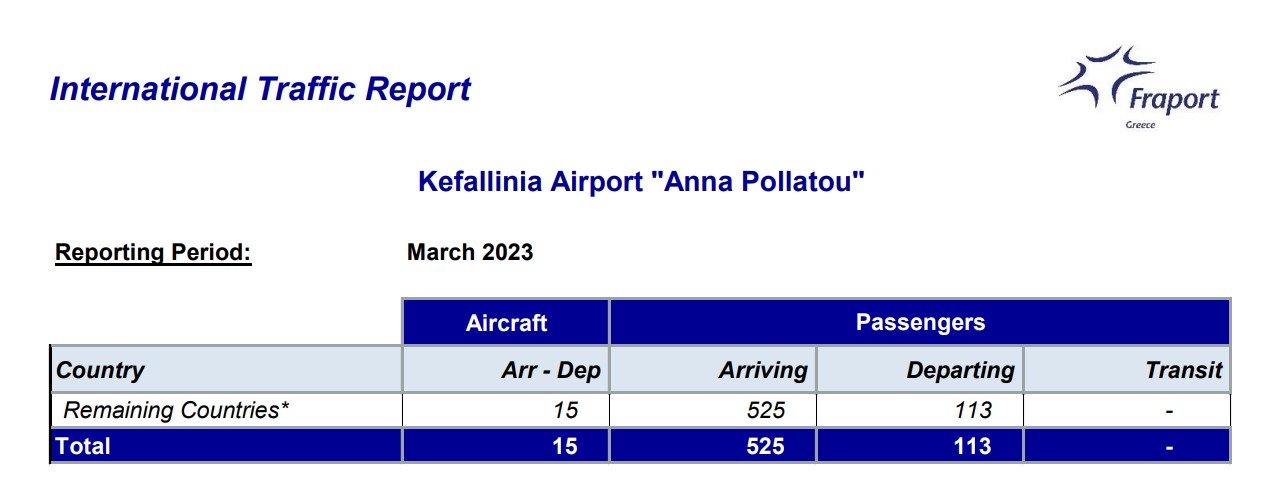Click the 525 arriving value in Remaining Countries row

coord(765,410)
